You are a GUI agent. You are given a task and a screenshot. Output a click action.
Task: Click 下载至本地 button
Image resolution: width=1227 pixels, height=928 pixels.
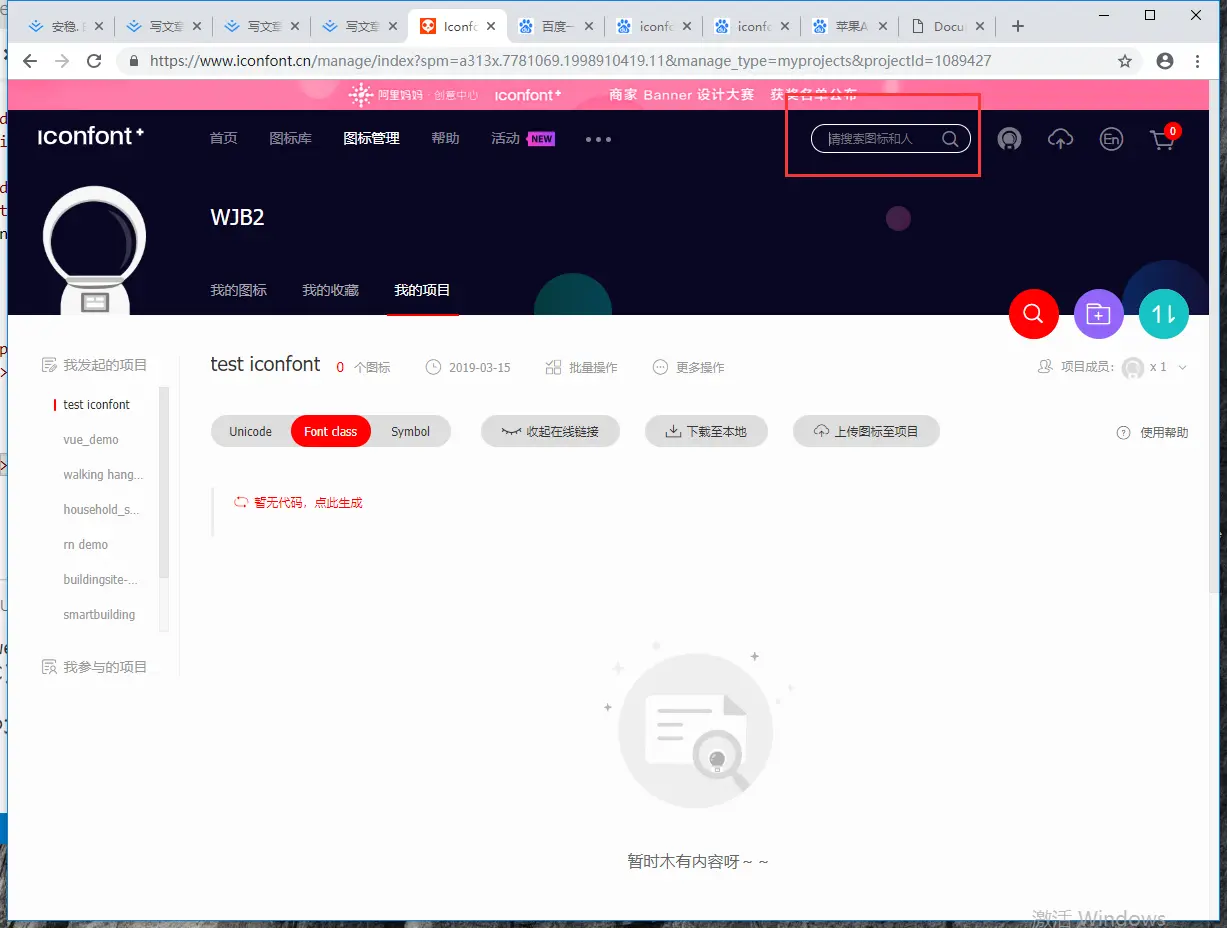coord(707,432)
